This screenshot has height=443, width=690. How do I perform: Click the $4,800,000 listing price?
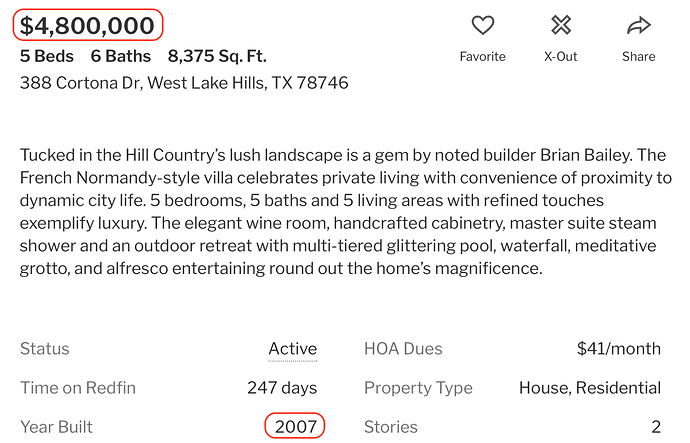[x=87, y=25]
